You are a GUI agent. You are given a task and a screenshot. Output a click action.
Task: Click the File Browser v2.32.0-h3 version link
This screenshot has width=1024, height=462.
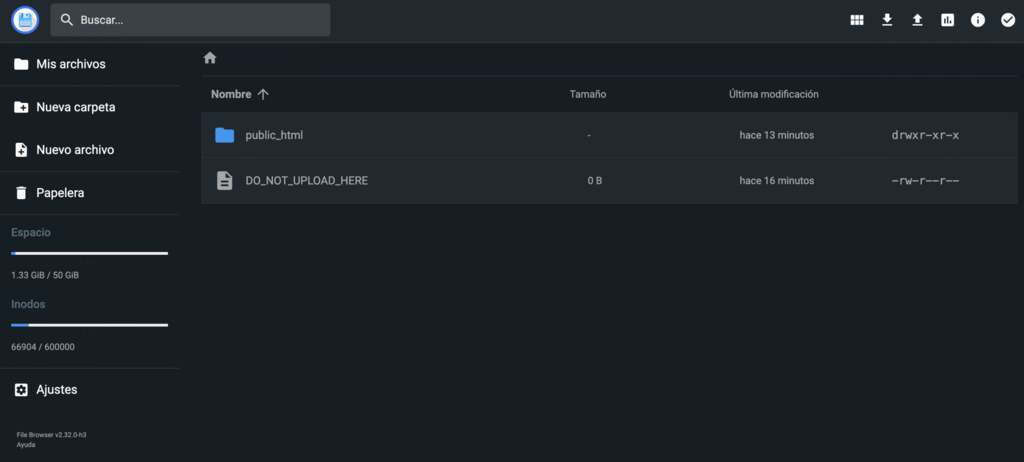(52, 435)
